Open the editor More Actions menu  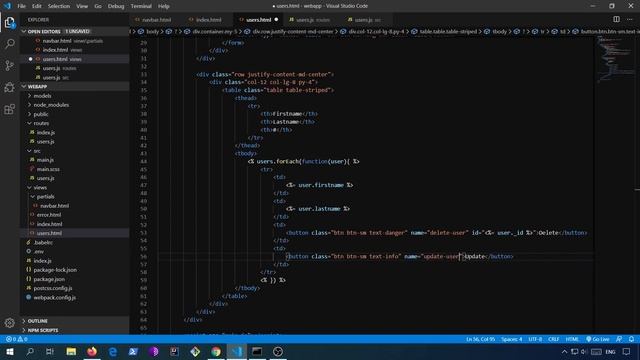(630, 19)
